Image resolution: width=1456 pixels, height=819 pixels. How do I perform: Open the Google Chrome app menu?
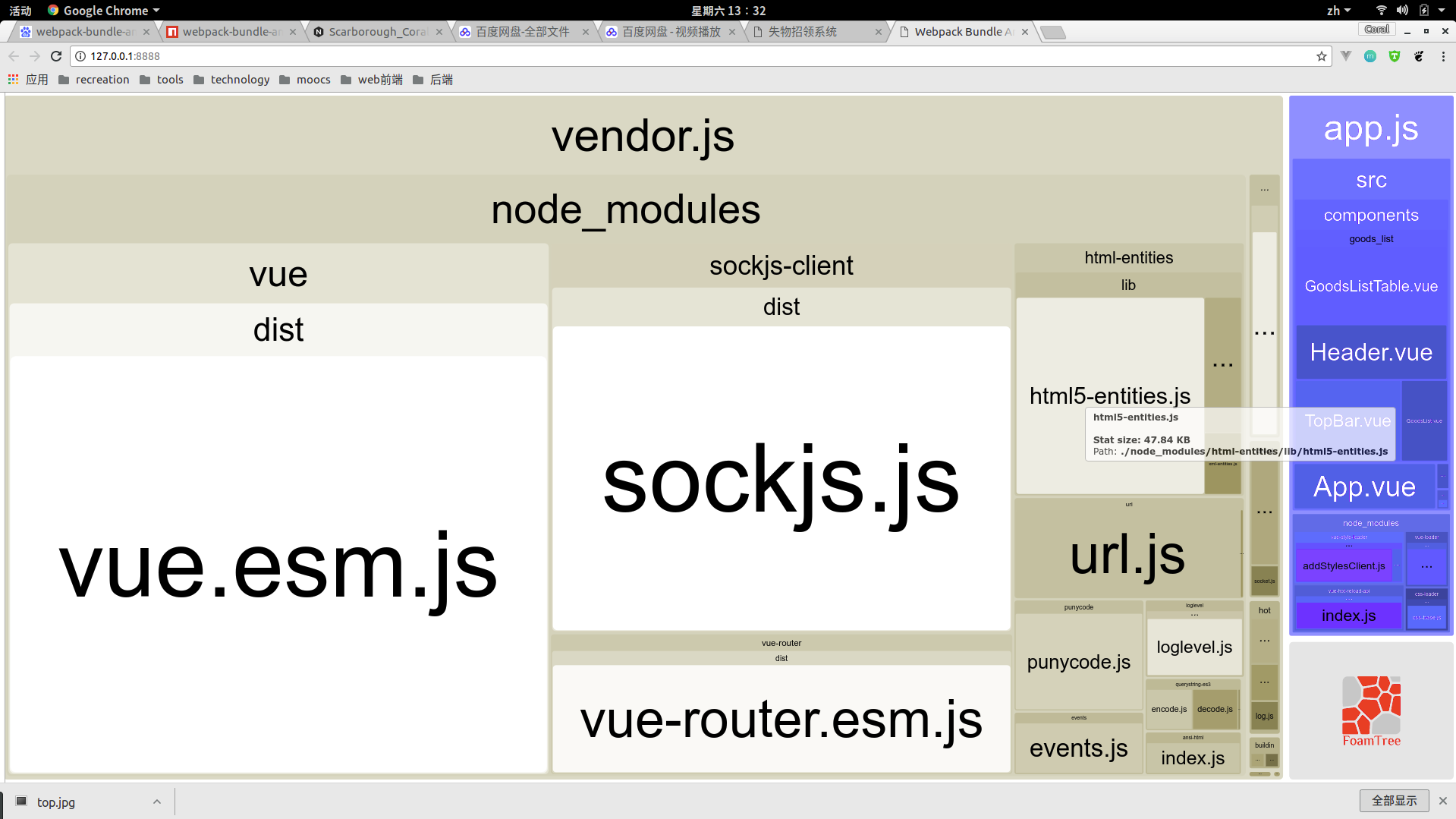point(104,11)
